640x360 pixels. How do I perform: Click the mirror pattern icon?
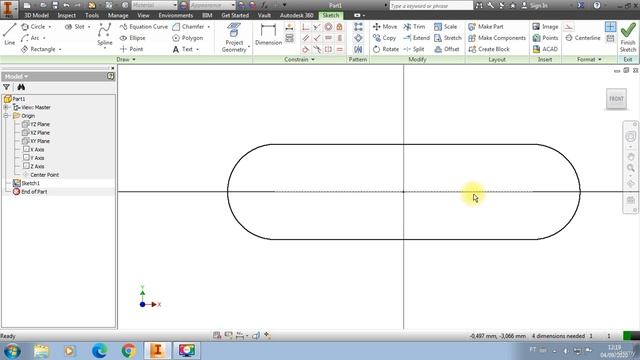coord(358,49)
